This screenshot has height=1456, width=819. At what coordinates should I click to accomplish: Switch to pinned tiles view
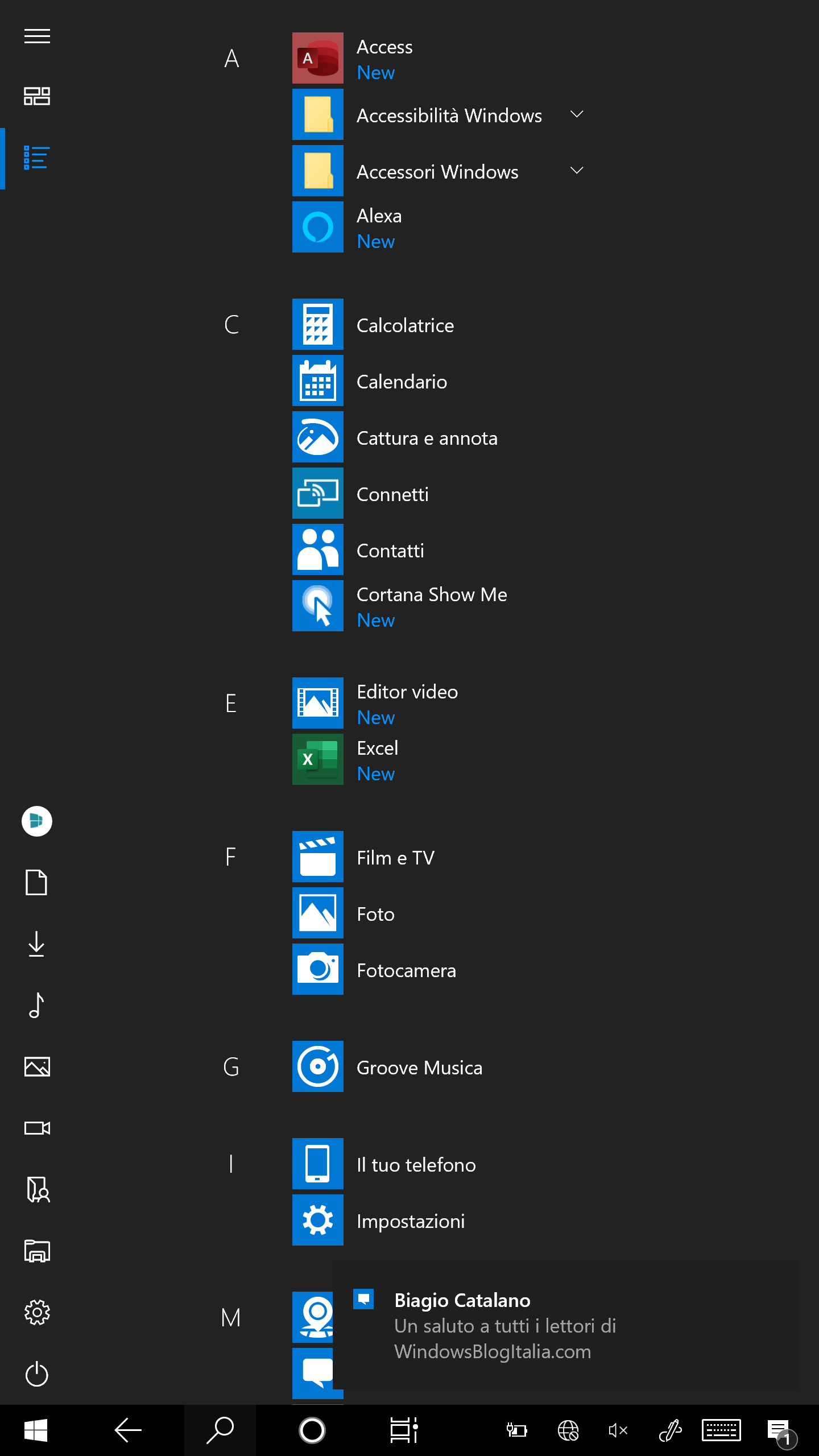(x=37, y=96)
